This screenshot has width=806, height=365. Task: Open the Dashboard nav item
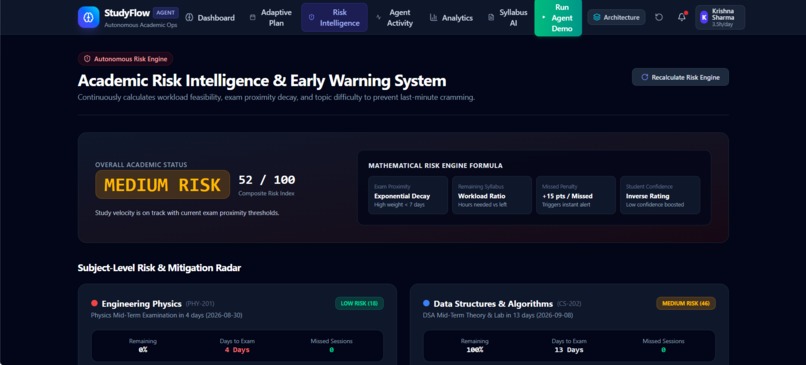[210, 17]
